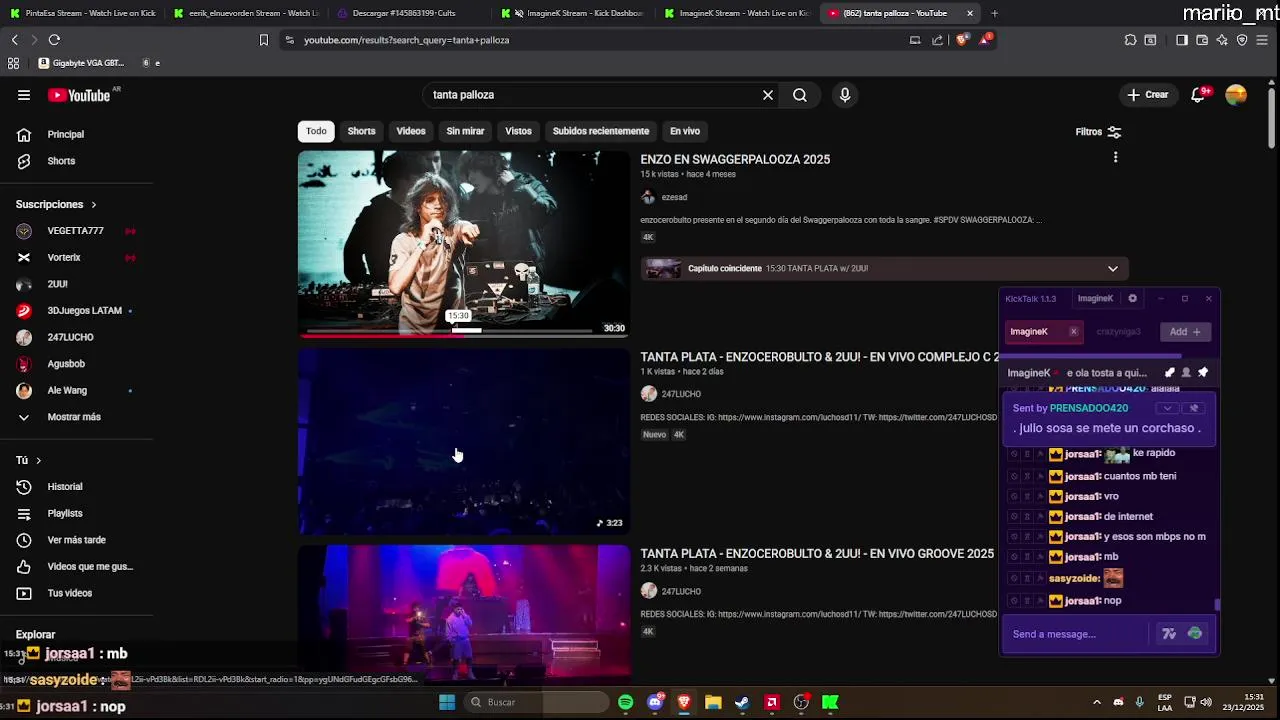Open the YouTube notifications bell
1280x720 pixels.
click(x=1198, y=95)
